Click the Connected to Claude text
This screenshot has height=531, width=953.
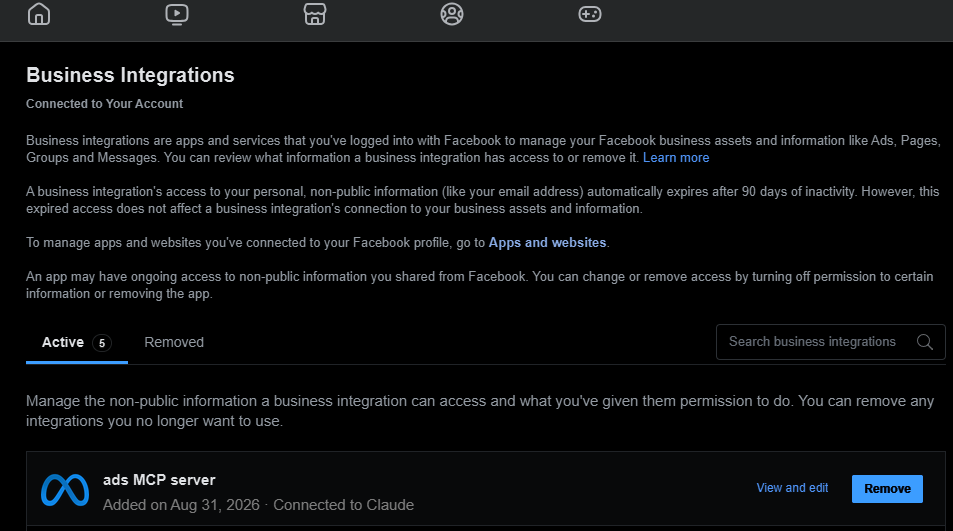[343, 505]
